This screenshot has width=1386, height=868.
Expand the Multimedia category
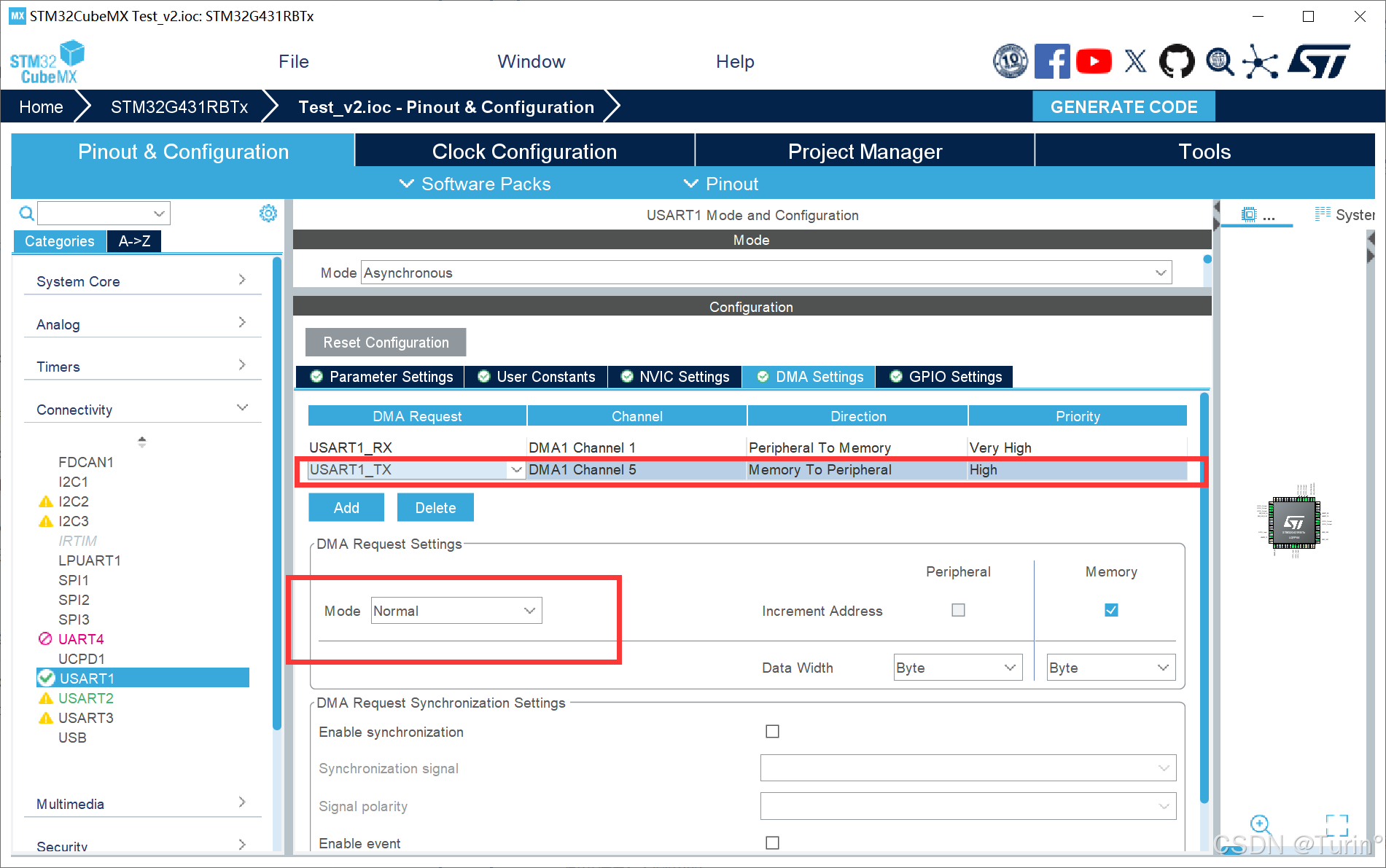click(142, 804)
